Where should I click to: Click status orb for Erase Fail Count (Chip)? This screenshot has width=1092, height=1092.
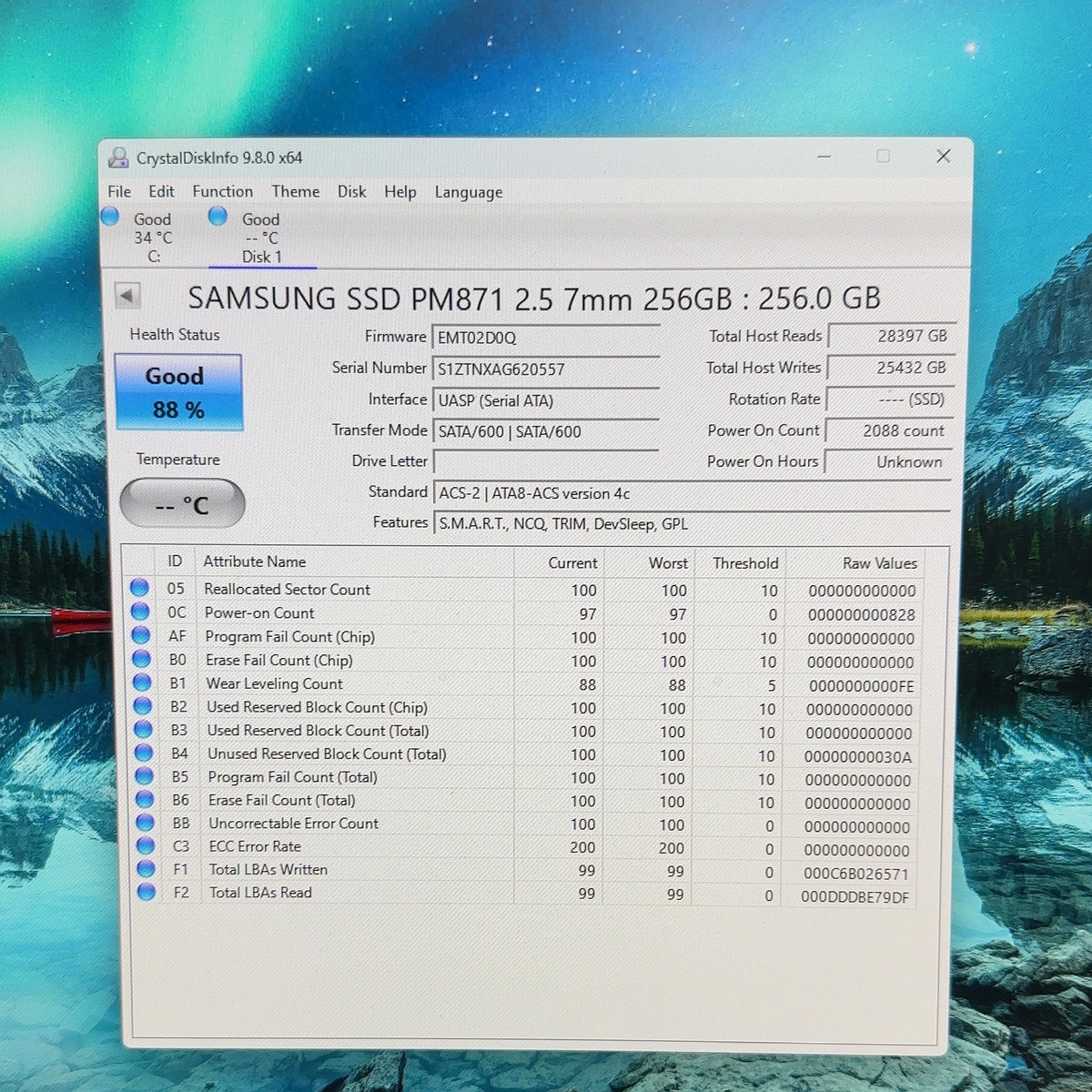click(x=141, y=659)
